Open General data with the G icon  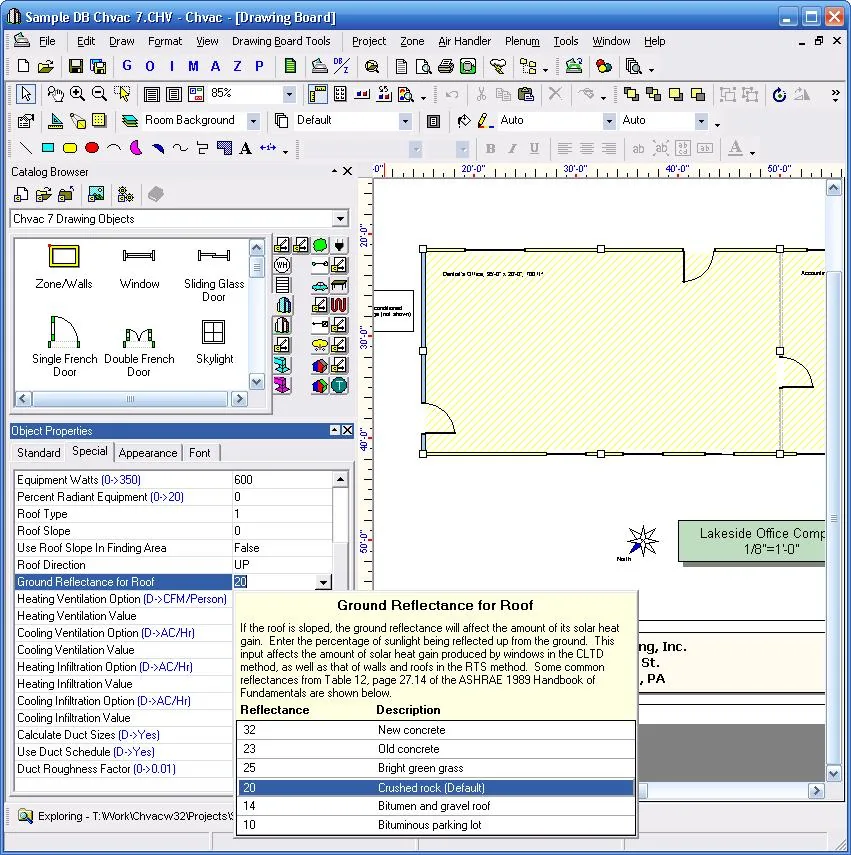click(x=127, y=66)
